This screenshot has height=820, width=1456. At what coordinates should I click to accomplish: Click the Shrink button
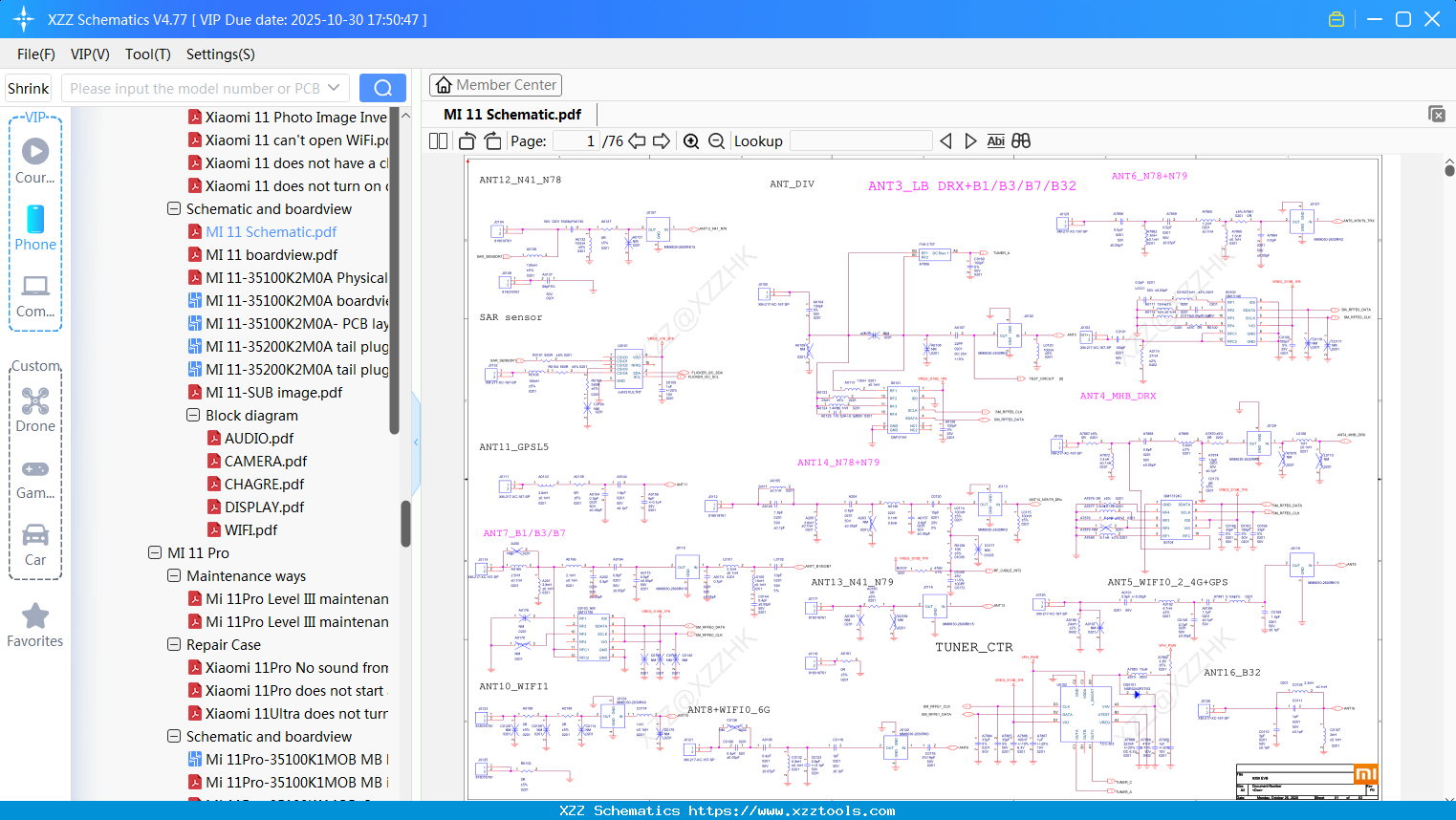(29, 88)
